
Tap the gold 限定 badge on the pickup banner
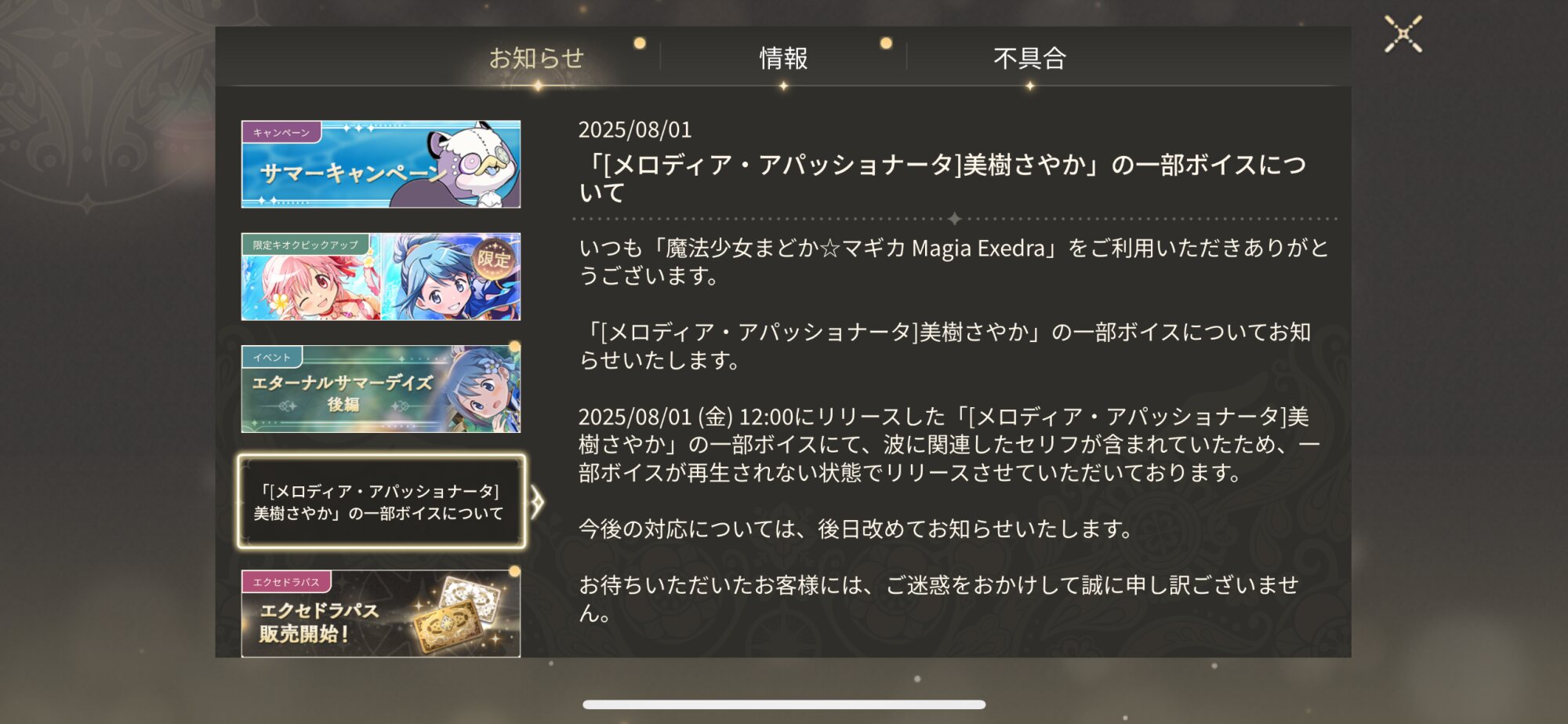[x=494, y=260]
